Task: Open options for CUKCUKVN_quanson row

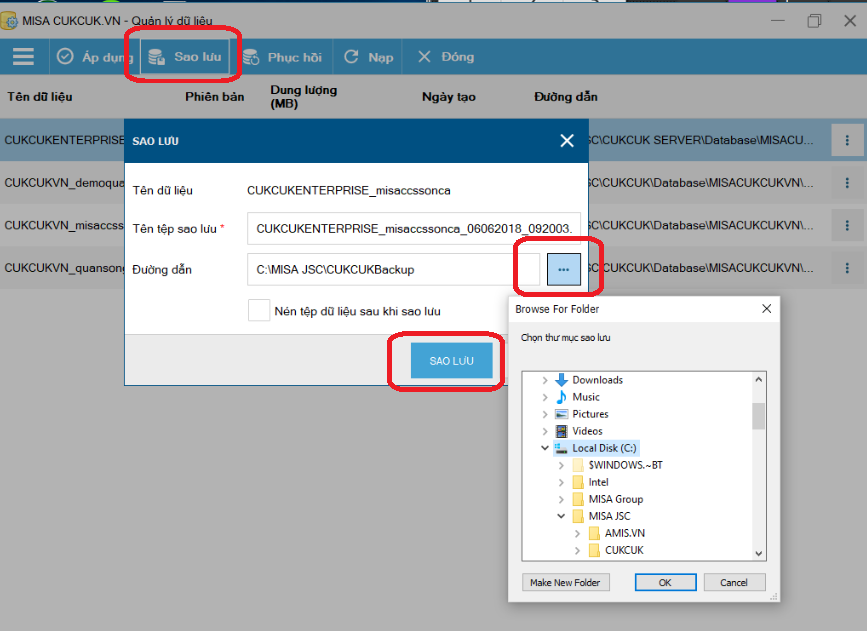Action: point(847,268)
